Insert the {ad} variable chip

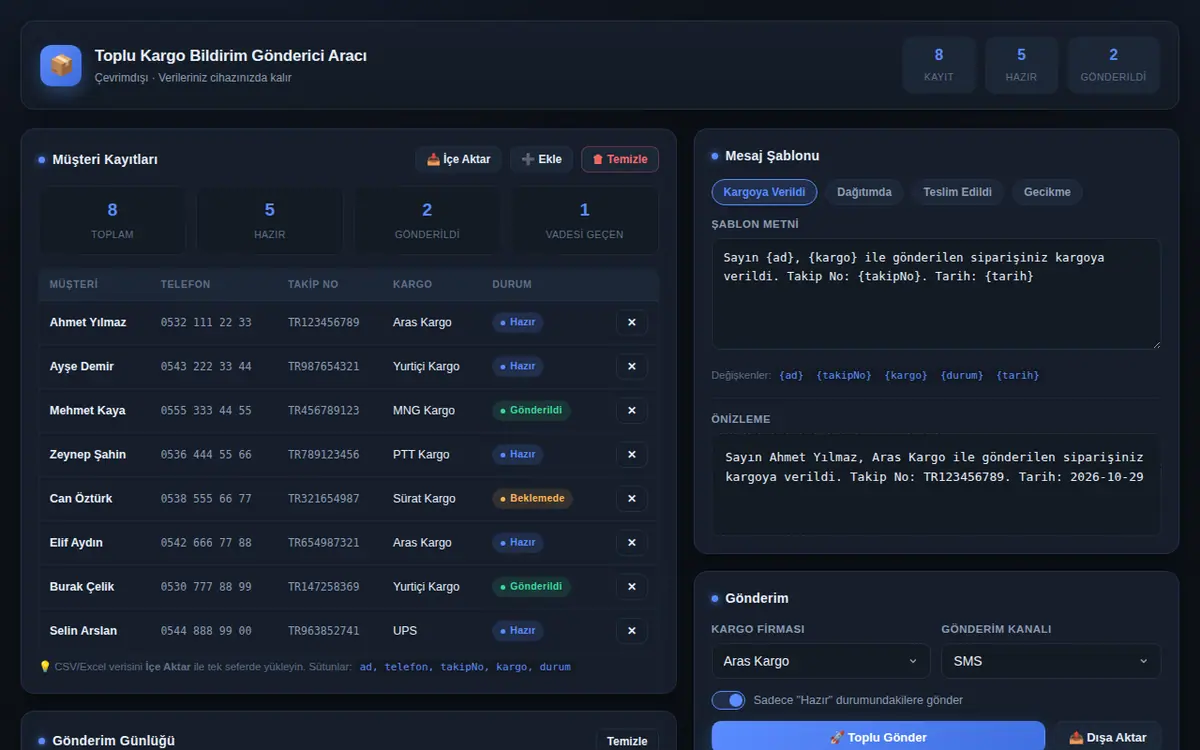791,375
